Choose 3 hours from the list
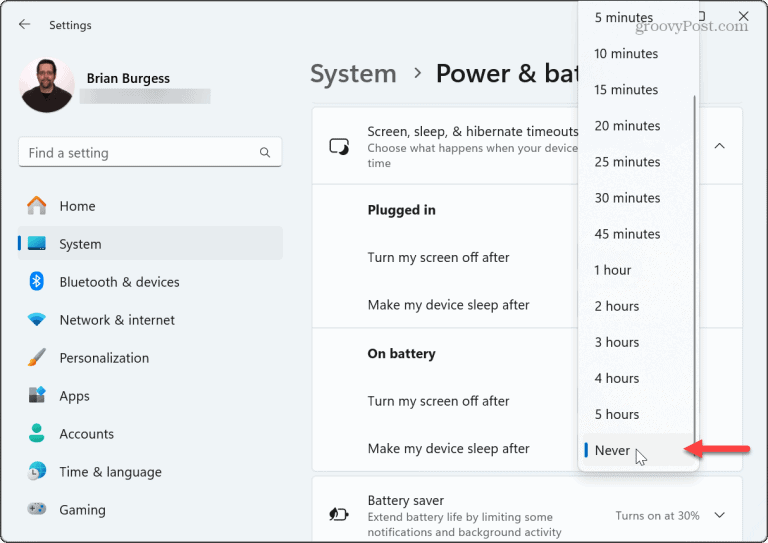This screenshot has height=543, width=768. point(638,342)
